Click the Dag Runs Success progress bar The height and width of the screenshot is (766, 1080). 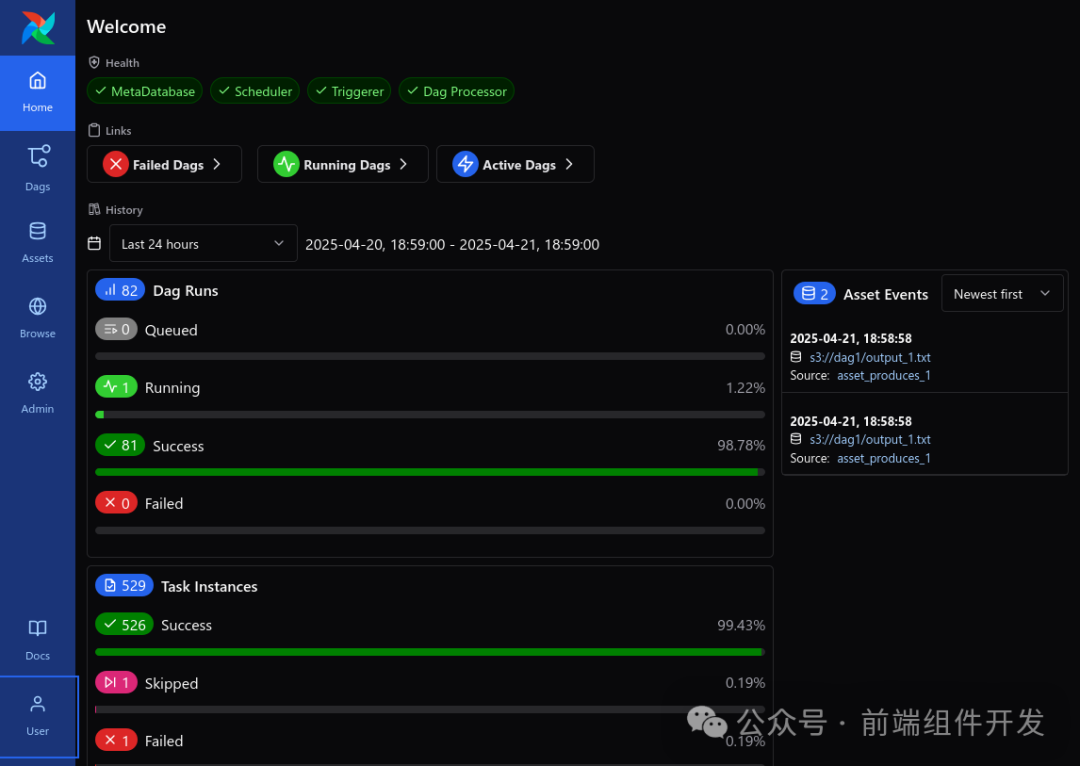click(430, 473)
